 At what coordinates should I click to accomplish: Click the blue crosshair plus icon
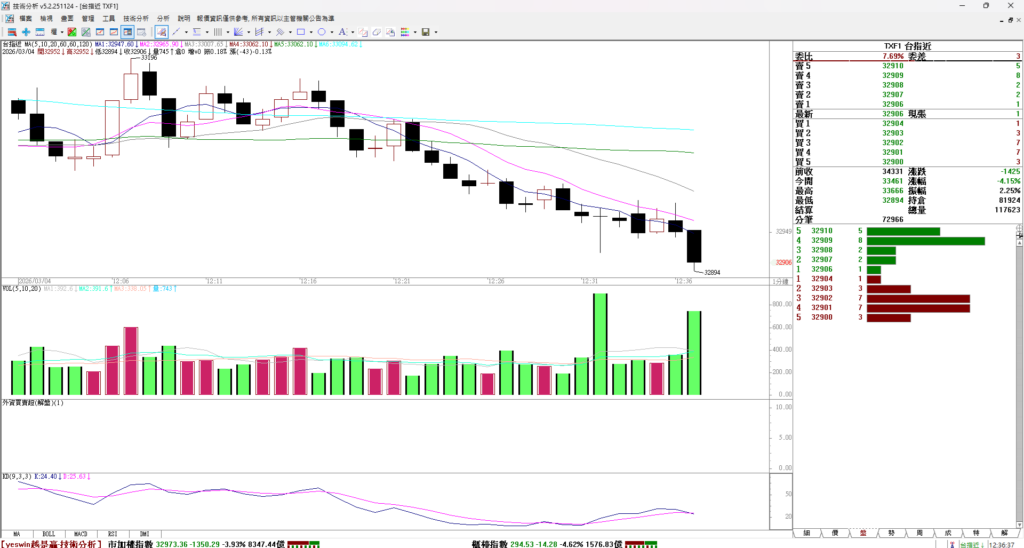coord(26,32)
